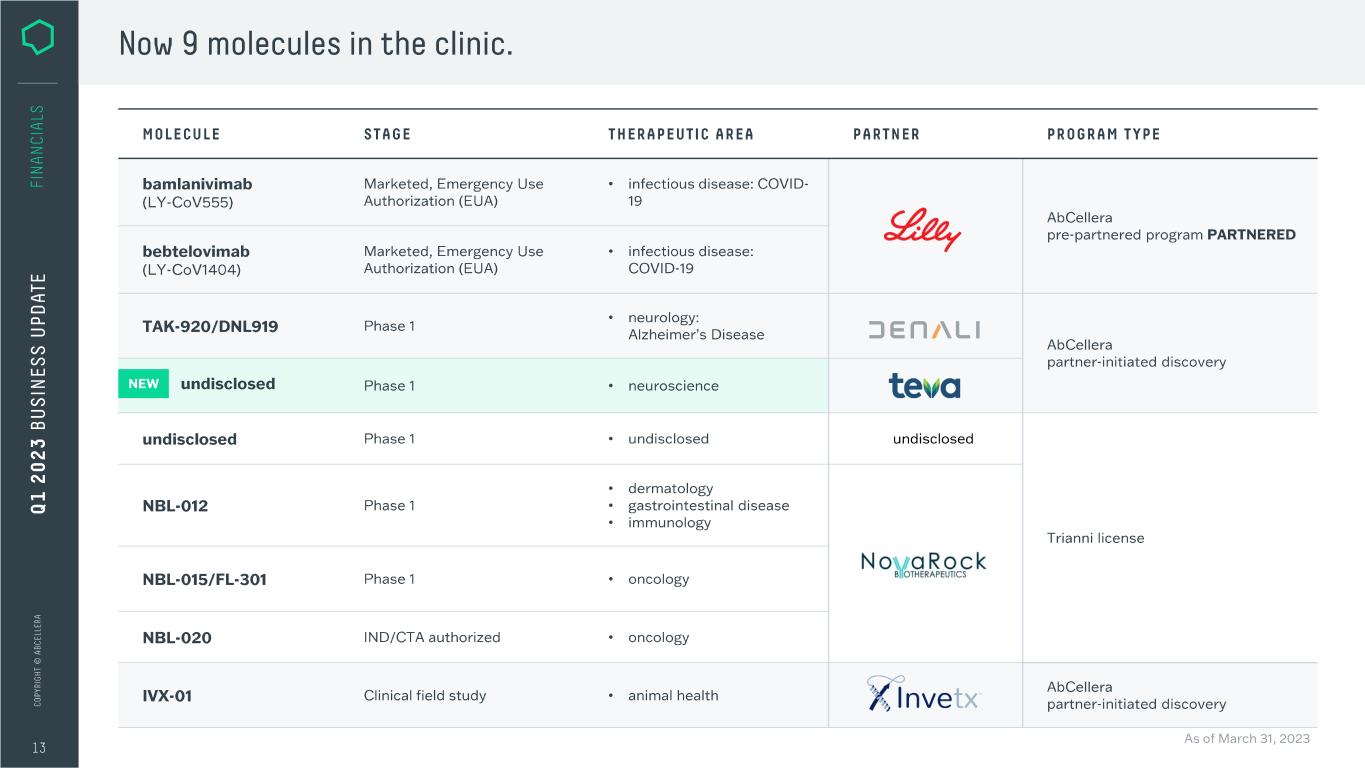Click the Stage column header
The image size is (1365, 768).
[387, 134]
